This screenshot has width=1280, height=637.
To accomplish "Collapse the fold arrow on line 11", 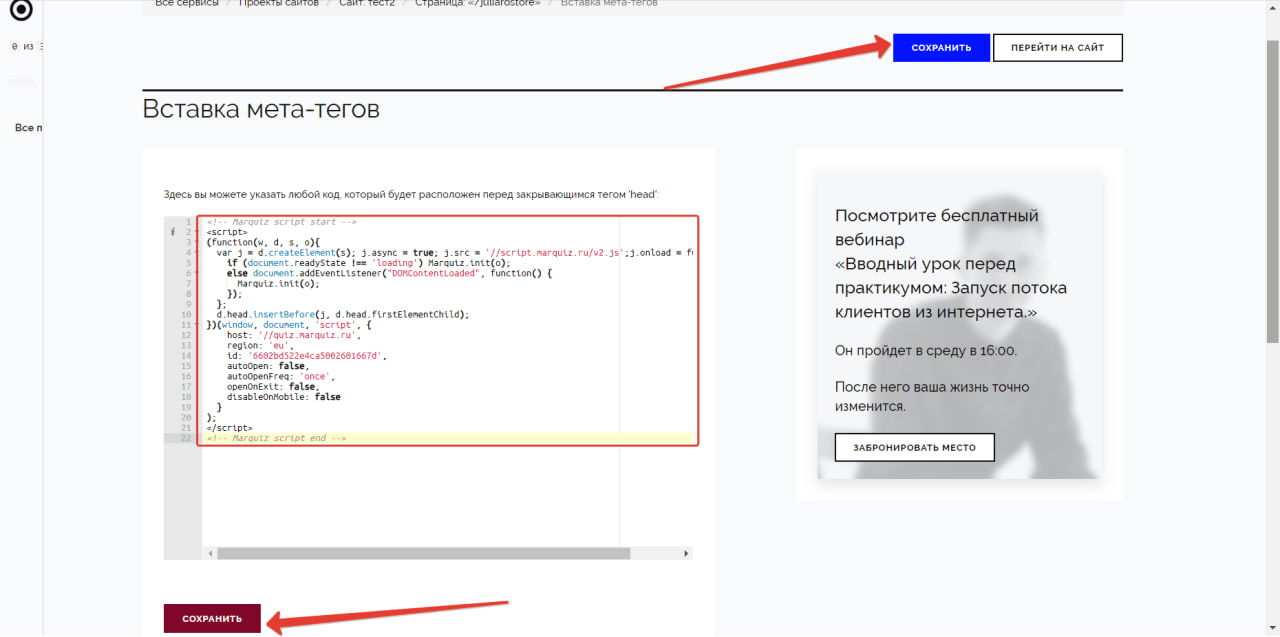I will pos(198,325).
